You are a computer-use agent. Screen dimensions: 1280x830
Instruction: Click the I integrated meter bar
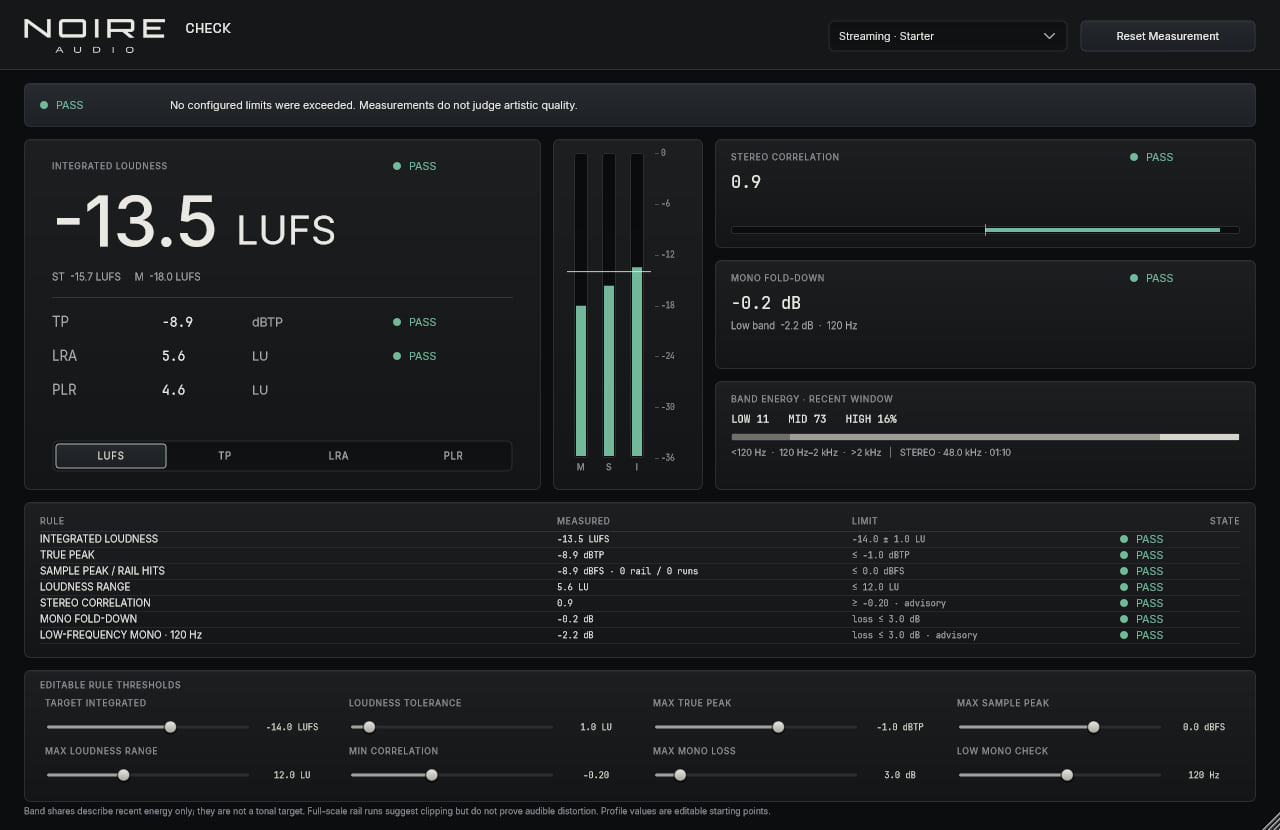click(x=637, y=305)
